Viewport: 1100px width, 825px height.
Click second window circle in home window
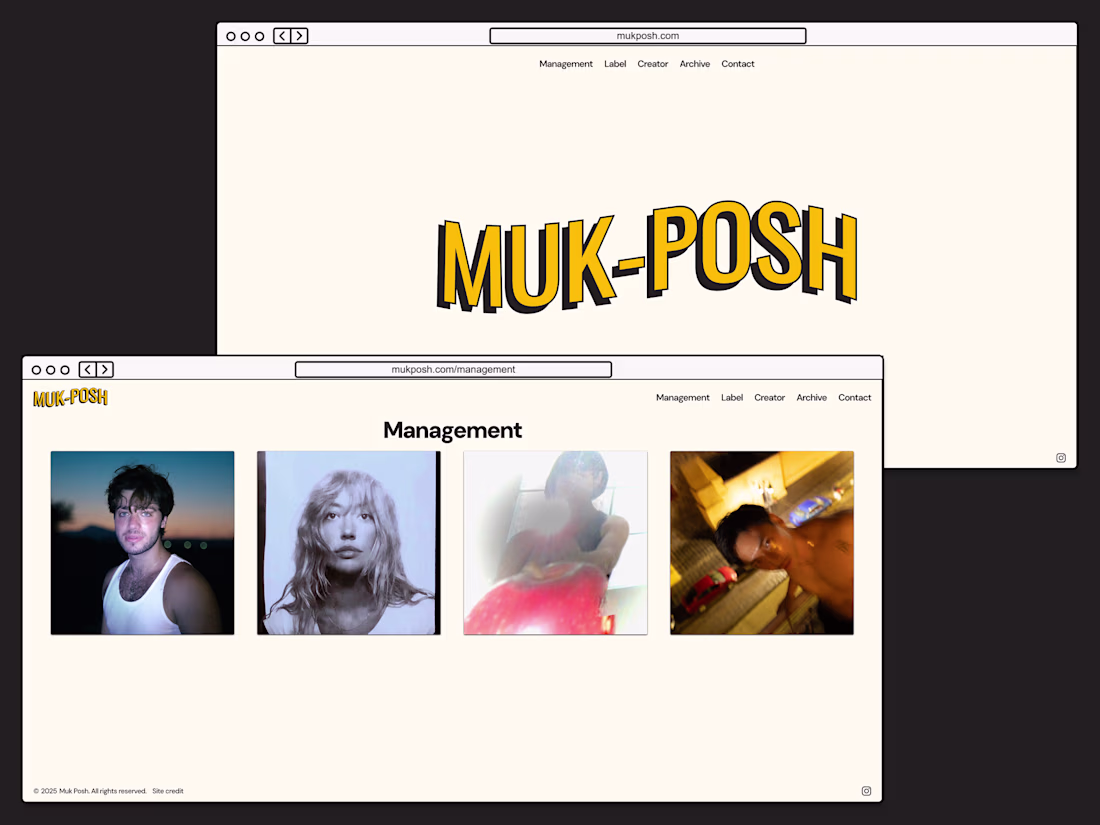point(245,36)
